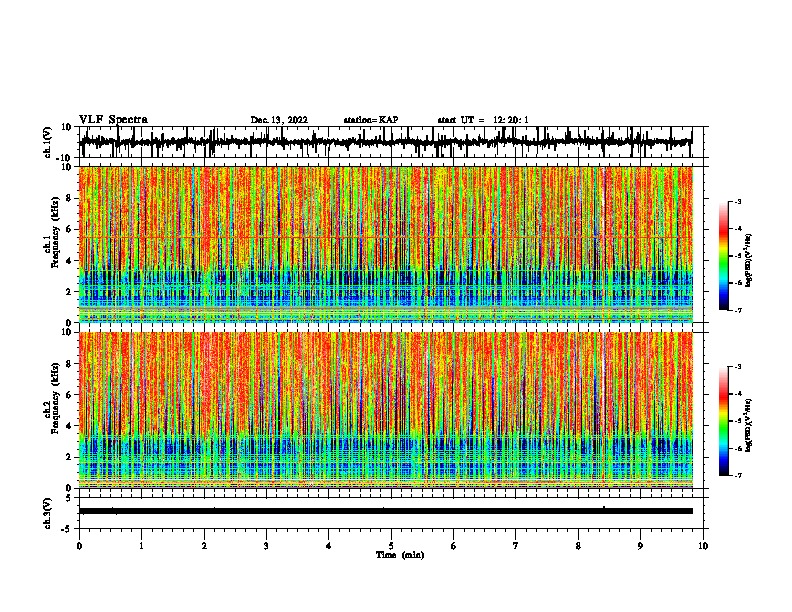This screenshot has height=612, width=792.
Task: Click time axis tick label "3"
Action: [x=266, y=545]
